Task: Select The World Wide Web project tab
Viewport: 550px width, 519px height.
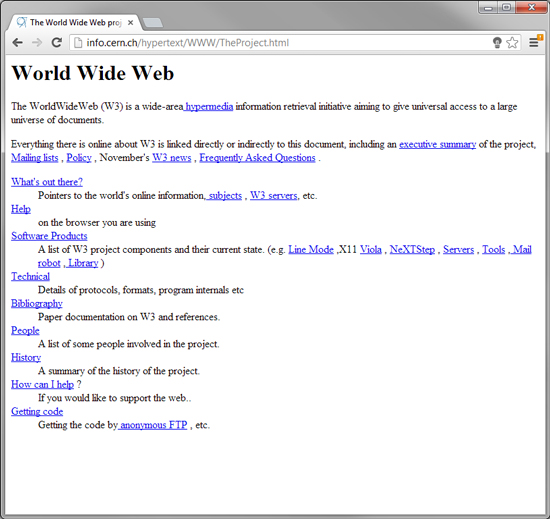Action: [75, 23]
